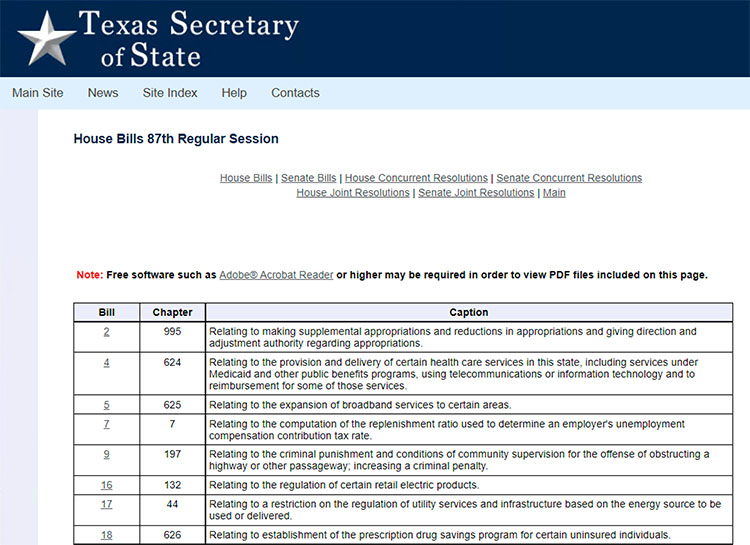The image size is (750, 545).
Task: Open the Contacts page
Action: point(295,93)
